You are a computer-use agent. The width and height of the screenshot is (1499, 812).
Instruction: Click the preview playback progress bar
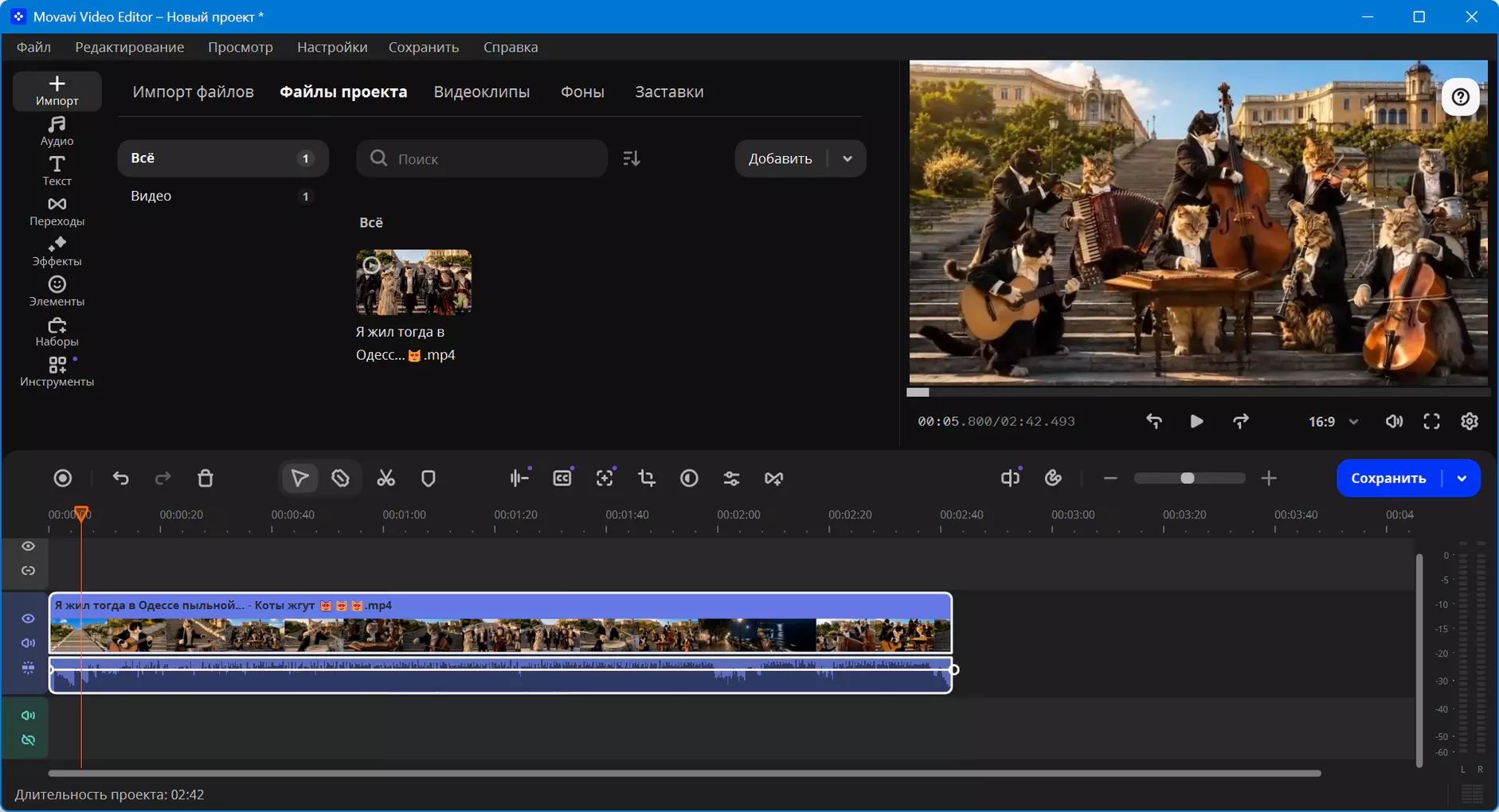click(1199, 392)
